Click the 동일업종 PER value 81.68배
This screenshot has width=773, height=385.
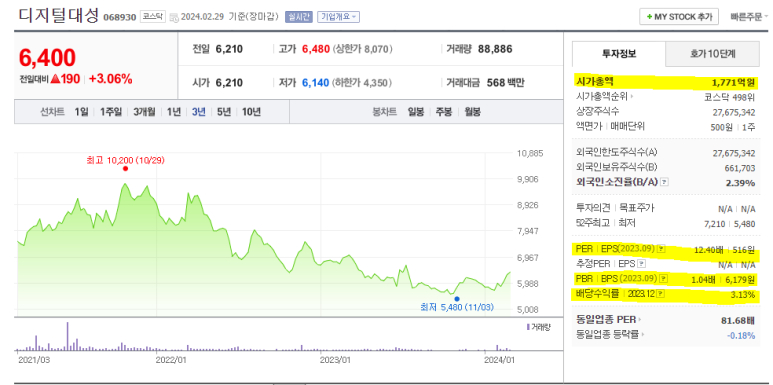tap(738, 321)
